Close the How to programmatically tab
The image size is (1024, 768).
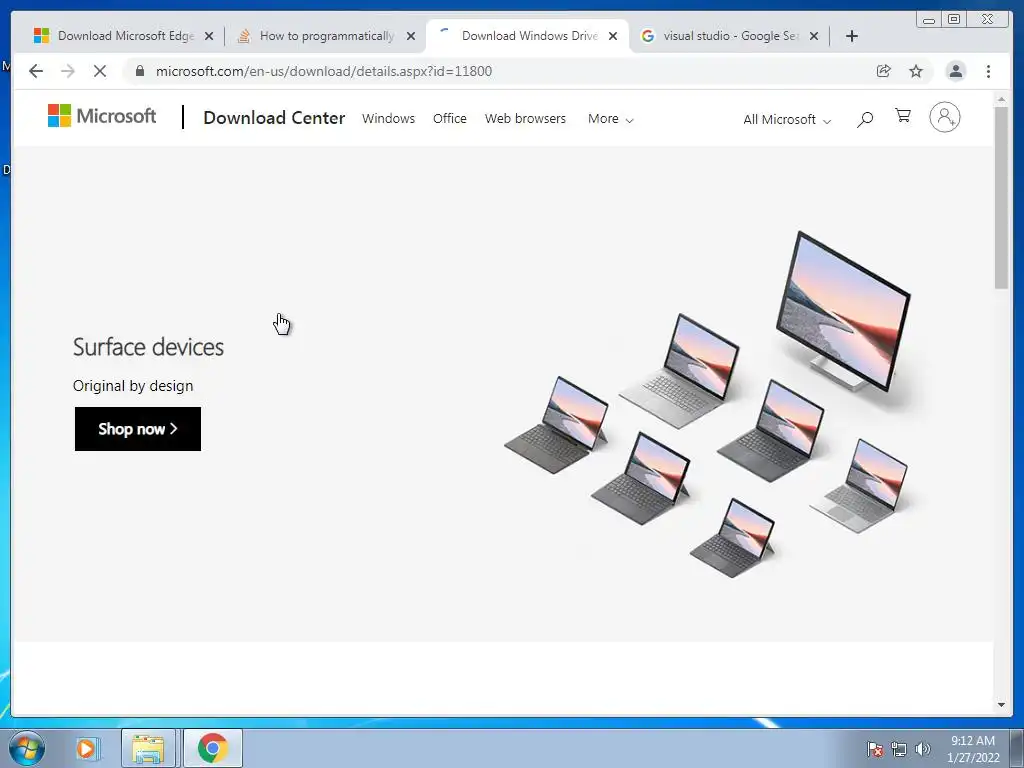pos(411,37)
